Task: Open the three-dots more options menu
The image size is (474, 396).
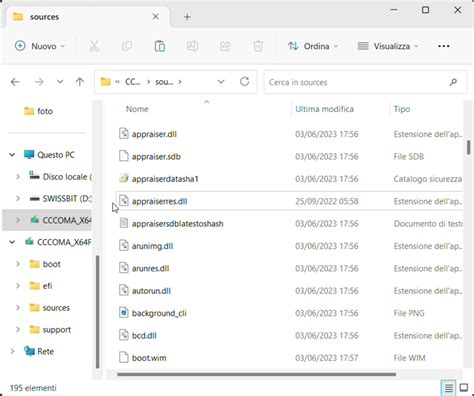Action: (444, 46)
